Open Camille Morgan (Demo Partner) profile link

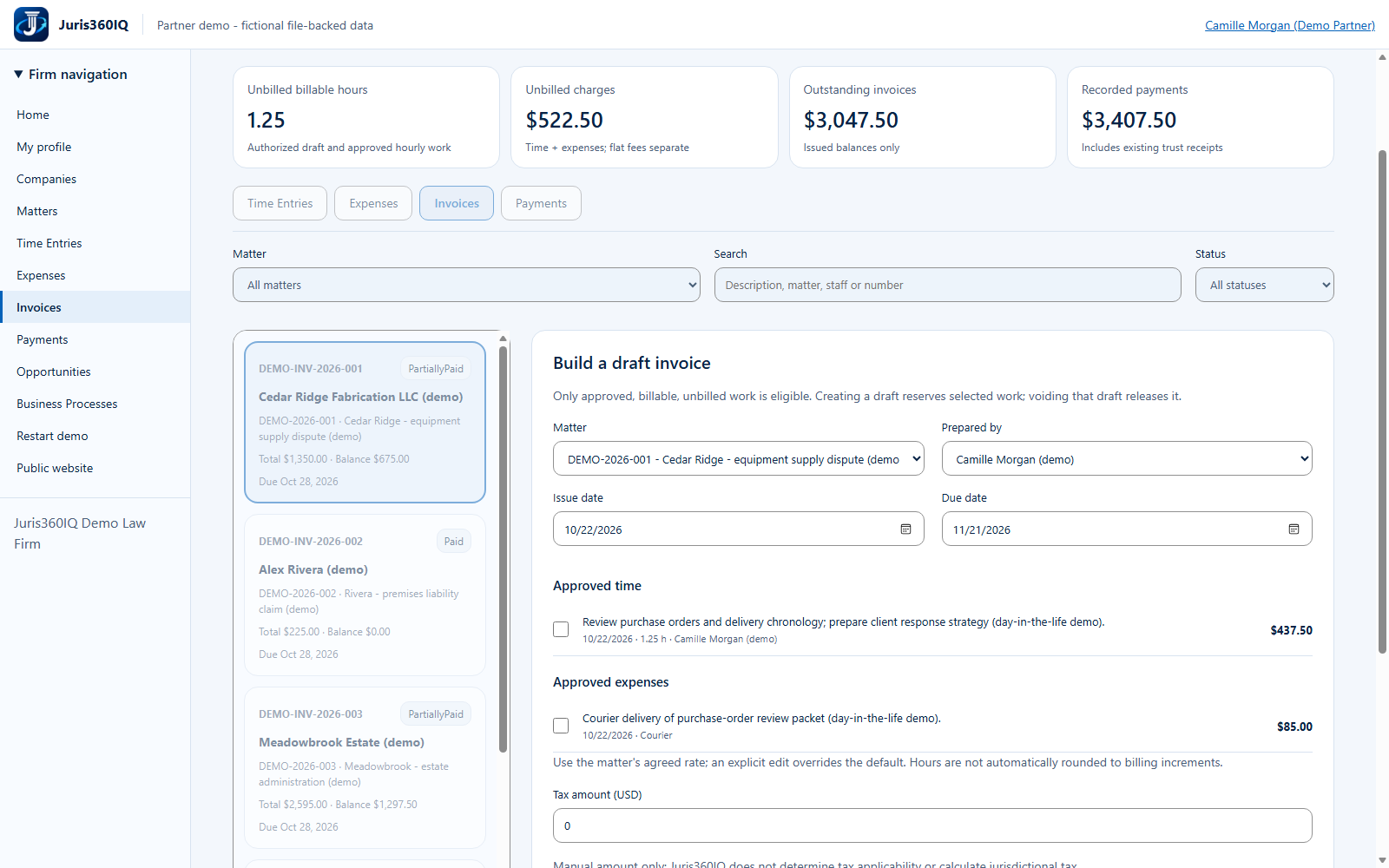point(1290,25)
